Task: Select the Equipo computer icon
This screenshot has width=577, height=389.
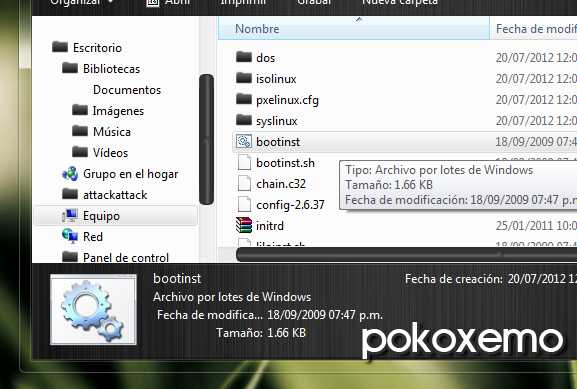Action: [x=70, y=216]
